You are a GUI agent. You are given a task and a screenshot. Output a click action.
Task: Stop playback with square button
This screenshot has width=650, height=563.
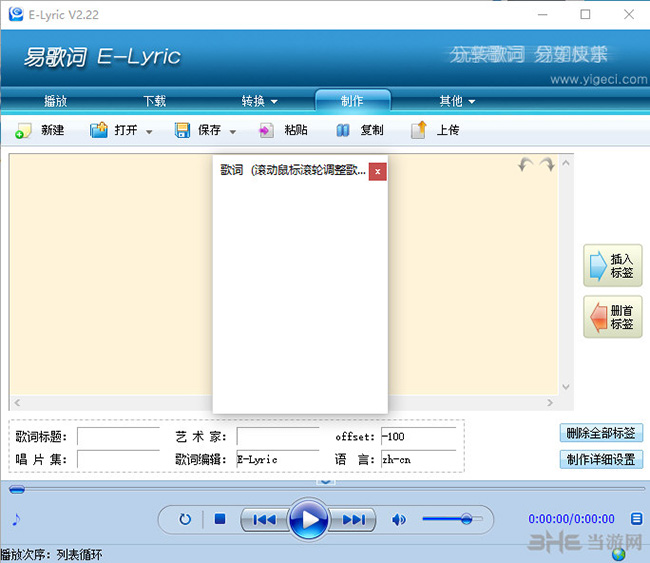(x=220, y=519)
